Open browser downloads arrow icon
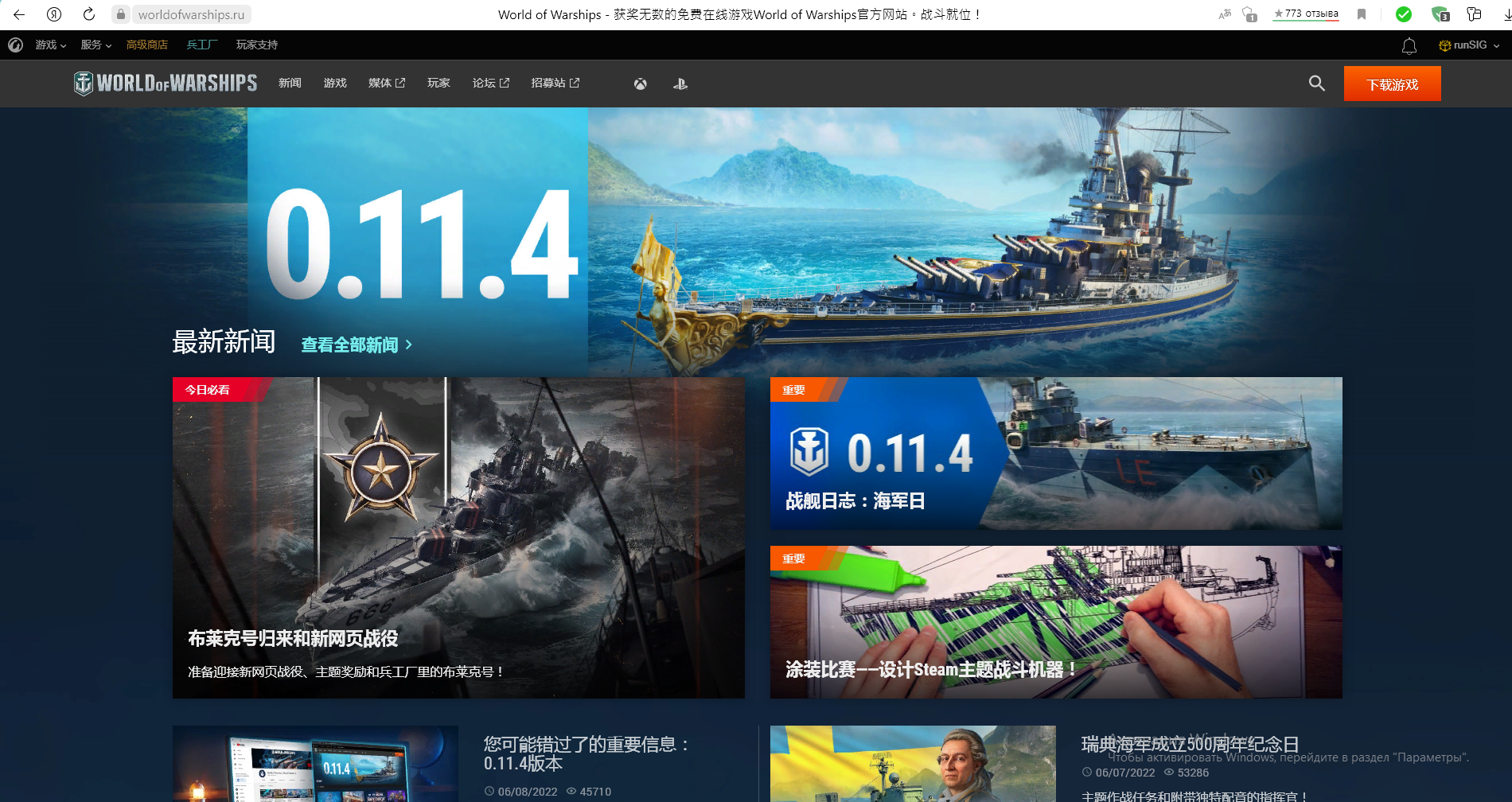 (x=1506, y=14)
